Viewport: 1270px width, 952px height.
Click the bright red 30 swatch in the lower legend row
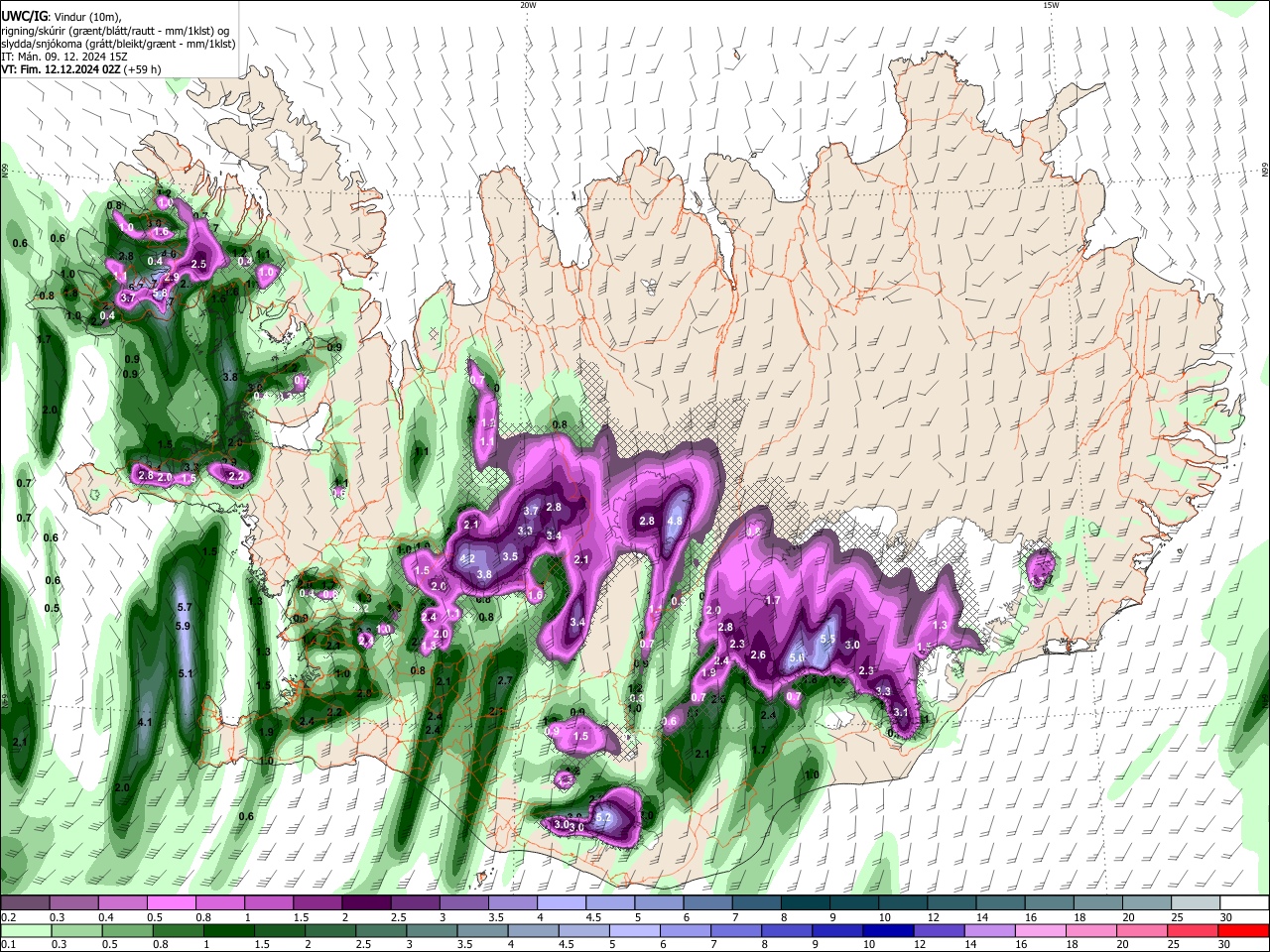coord(1244,930)
